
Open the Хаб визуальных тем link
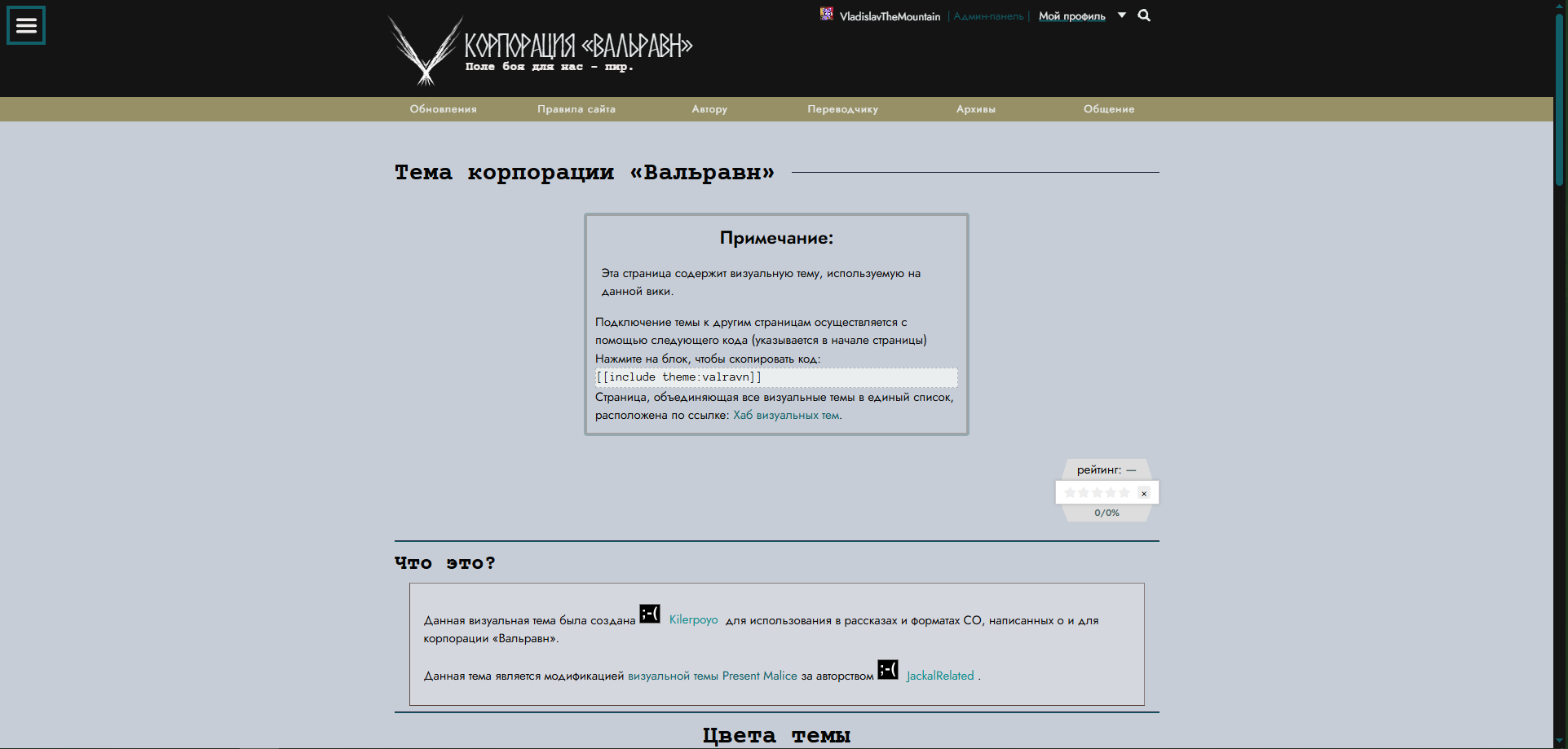point(786,416)
